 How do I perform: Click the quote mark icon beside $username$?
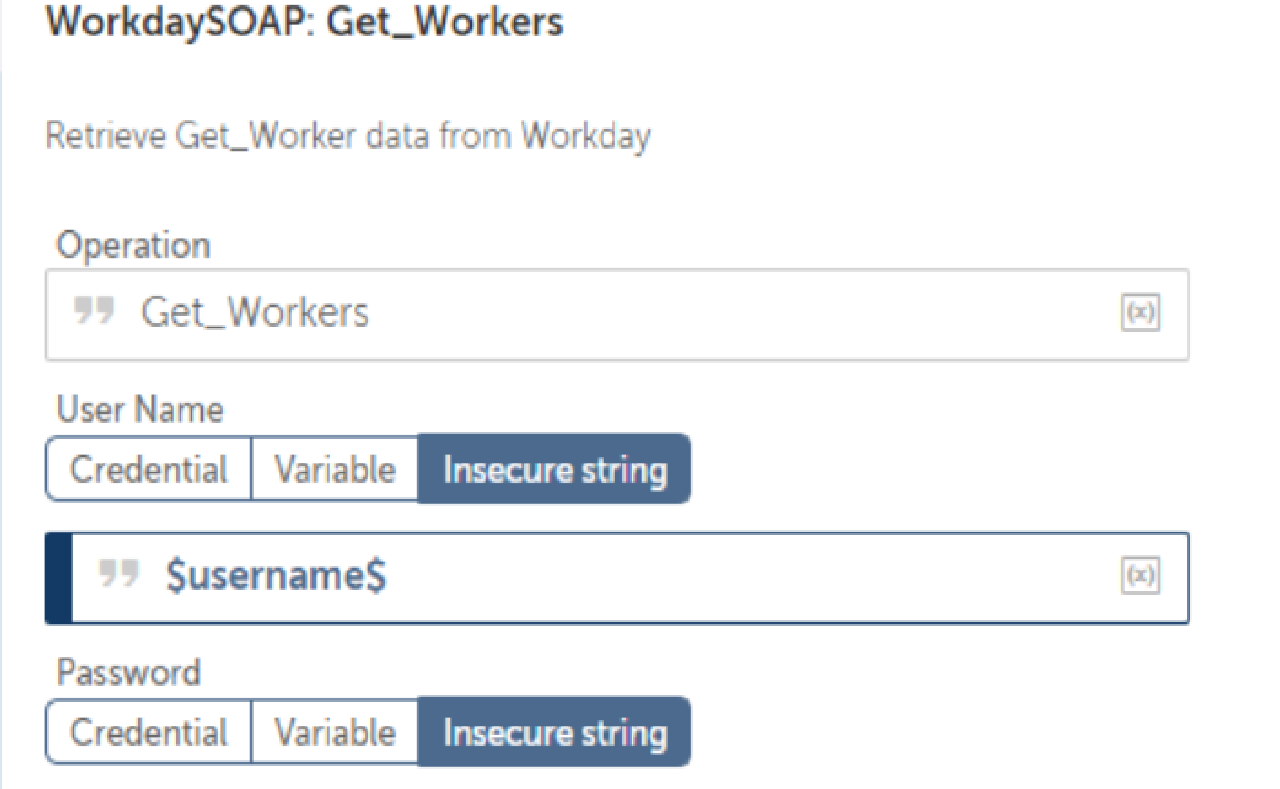click(119, 575)
